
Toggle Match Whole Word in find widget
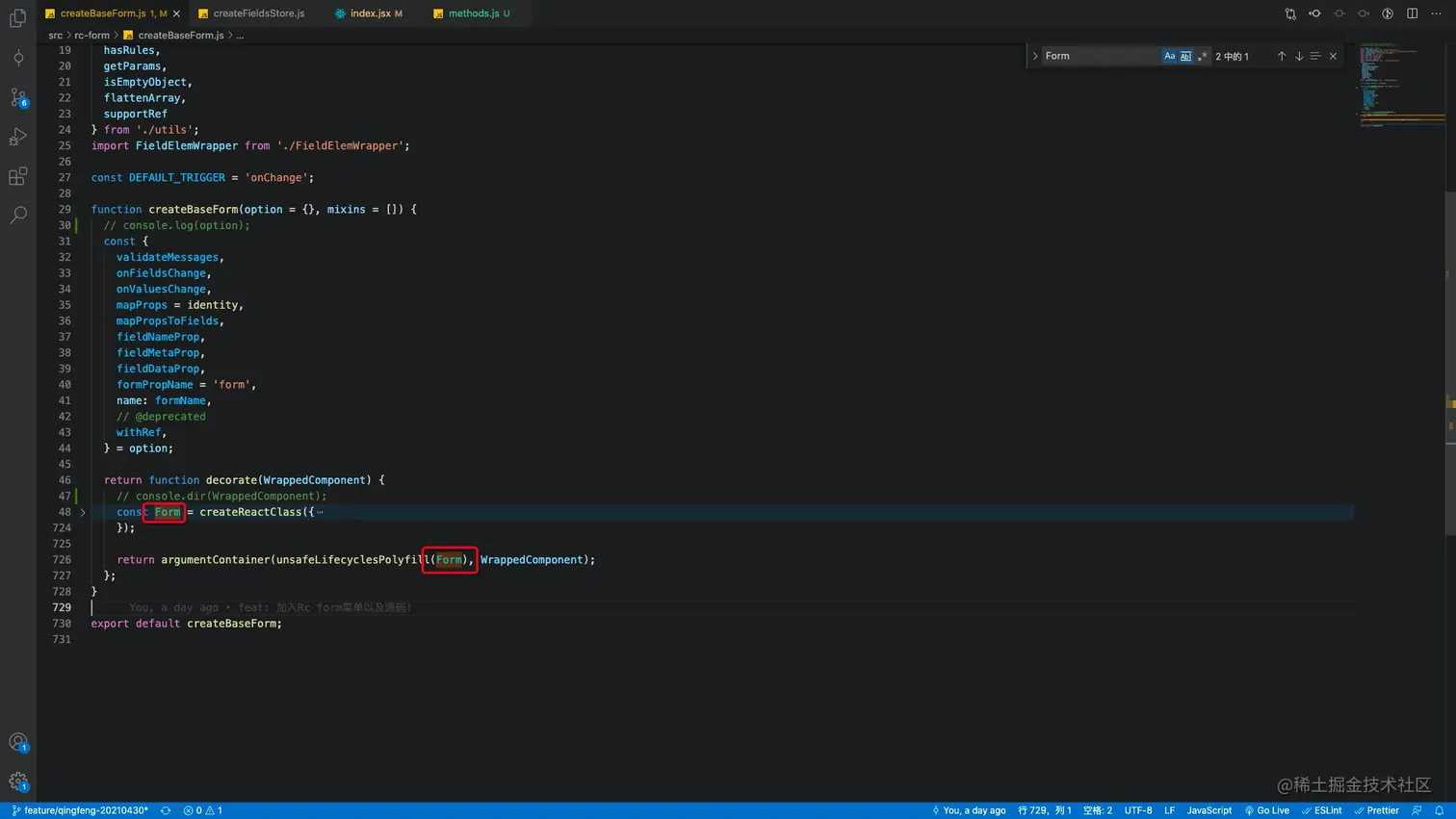pyautogui.click(x=1185, y=56)
